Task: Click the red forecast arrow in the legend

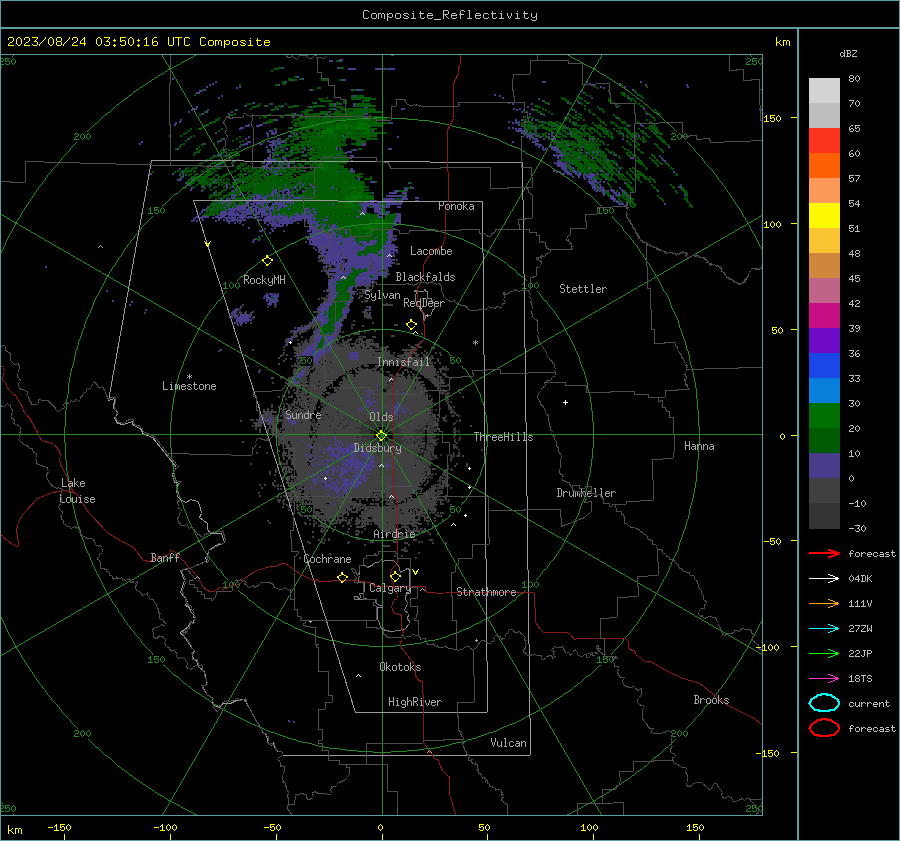Action: tap(824, 553)
